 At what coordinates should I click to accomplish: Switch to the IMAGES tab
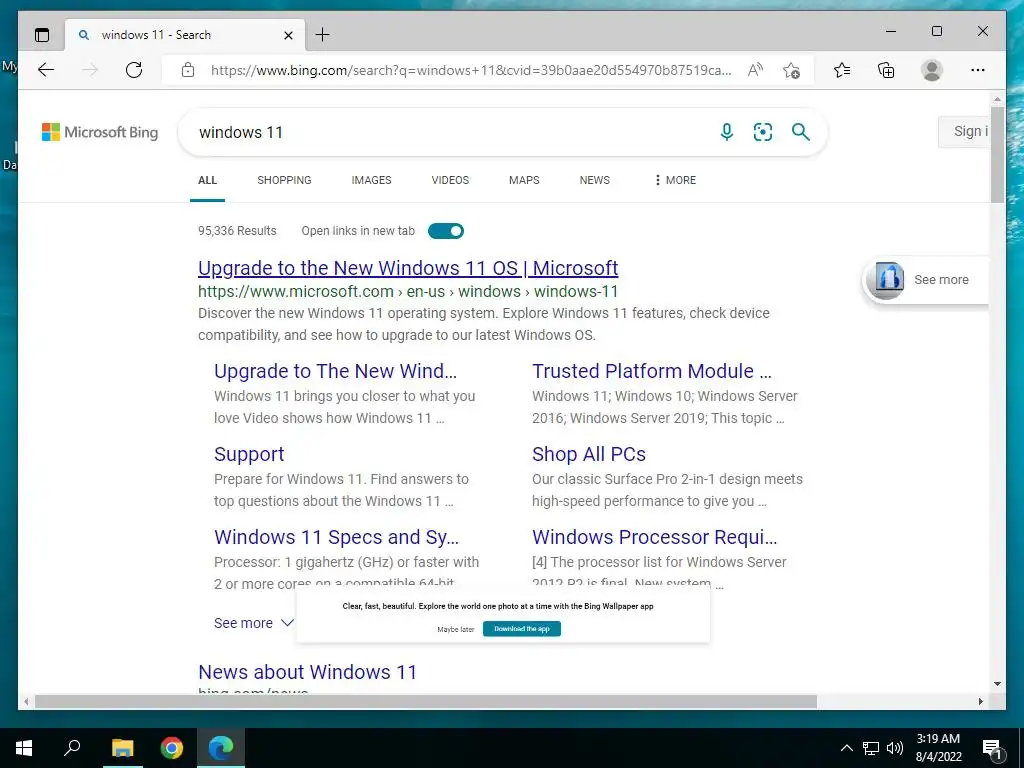(372, 180)
